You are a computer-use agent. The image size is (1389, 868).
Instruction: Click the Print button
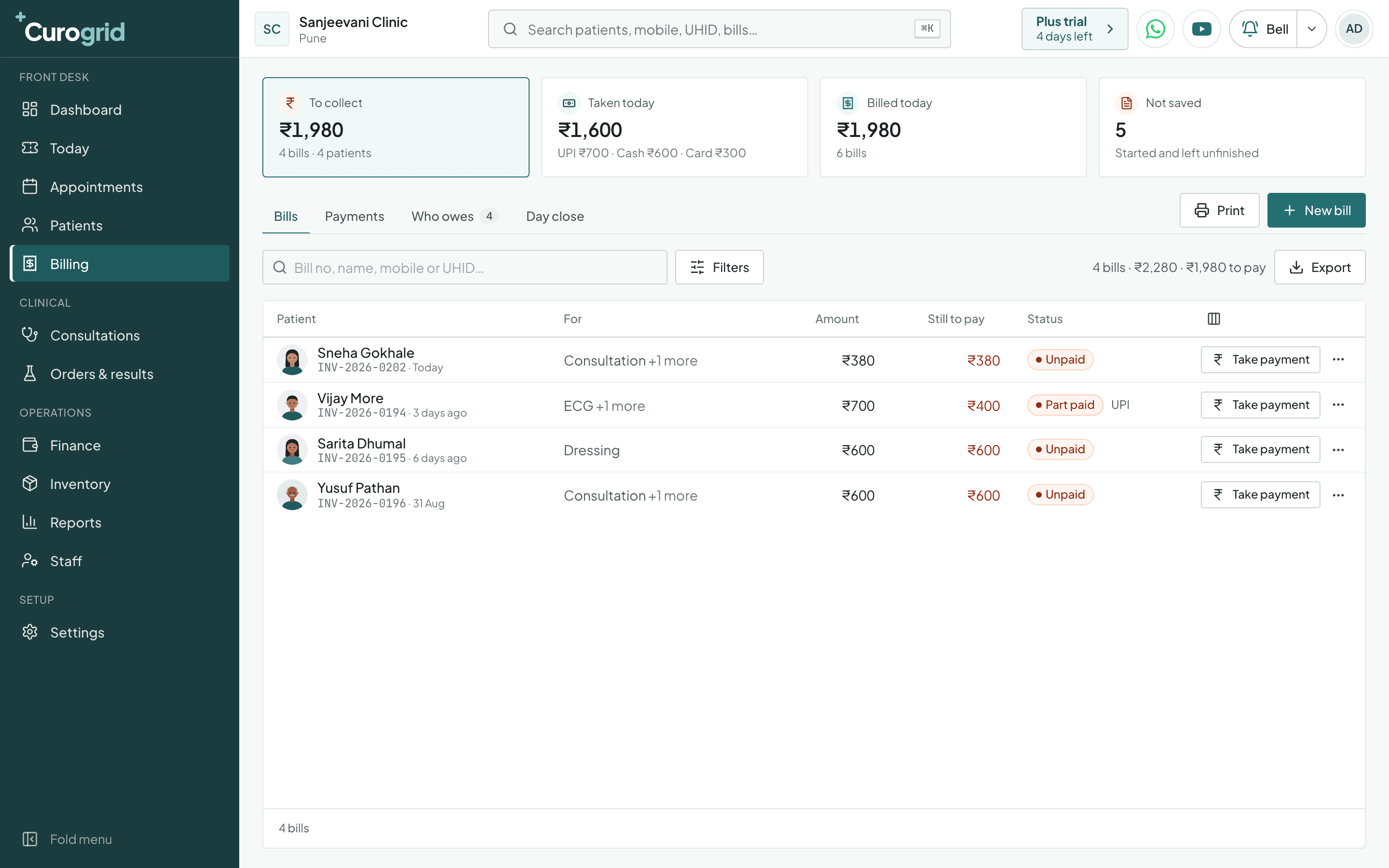click(x=1219, y=210)
